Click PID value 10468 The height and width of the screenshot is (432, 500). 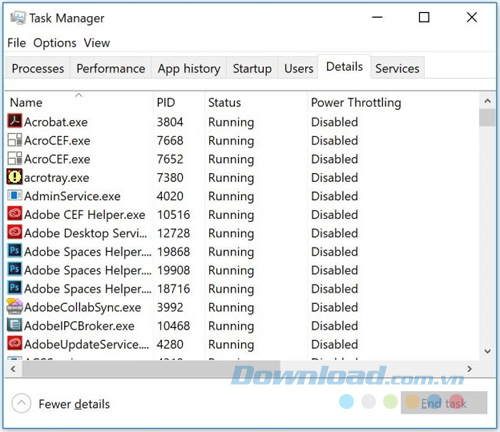tap(173, 326)
